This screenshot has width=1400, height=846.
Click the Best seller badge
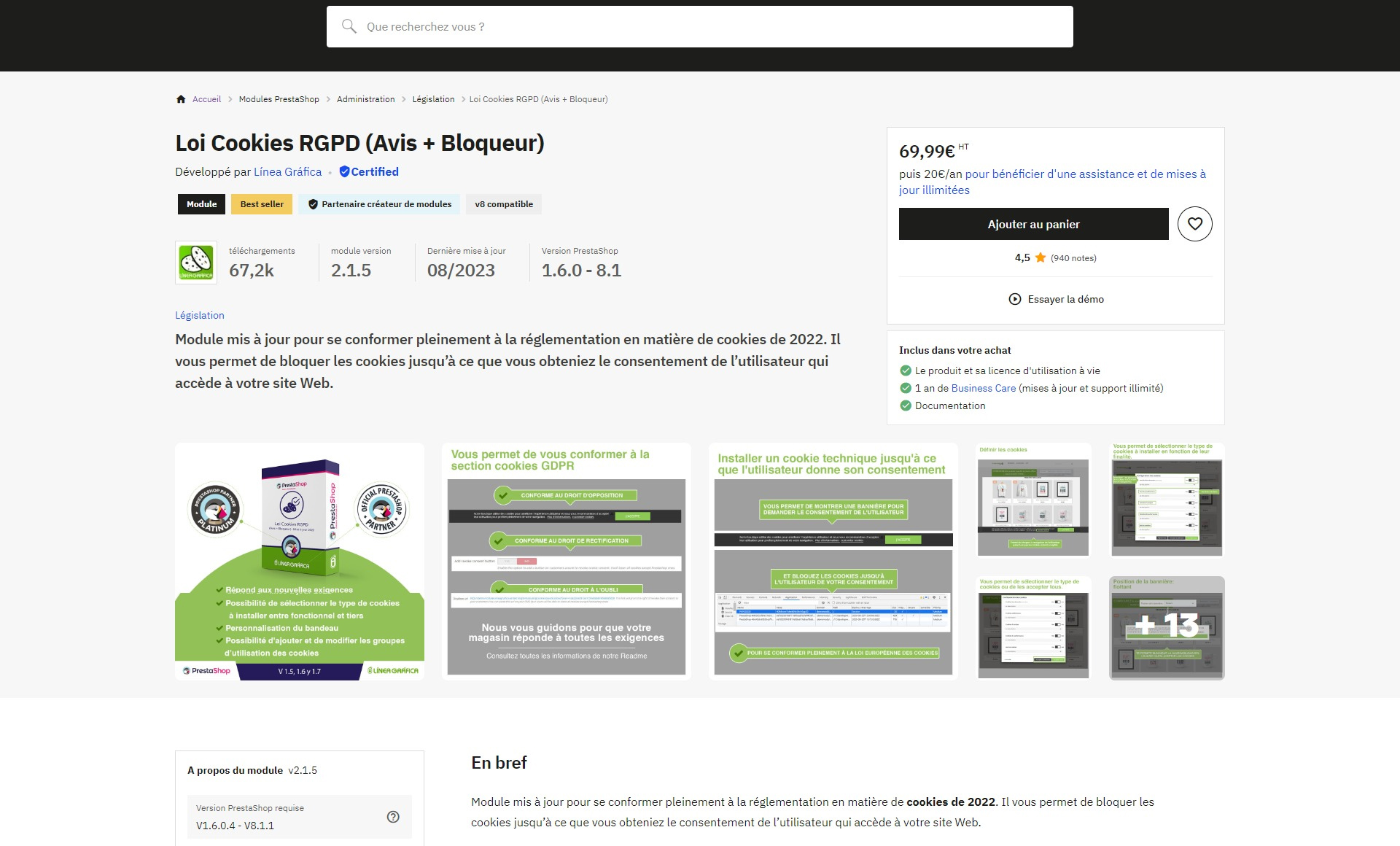pos(262,204)
